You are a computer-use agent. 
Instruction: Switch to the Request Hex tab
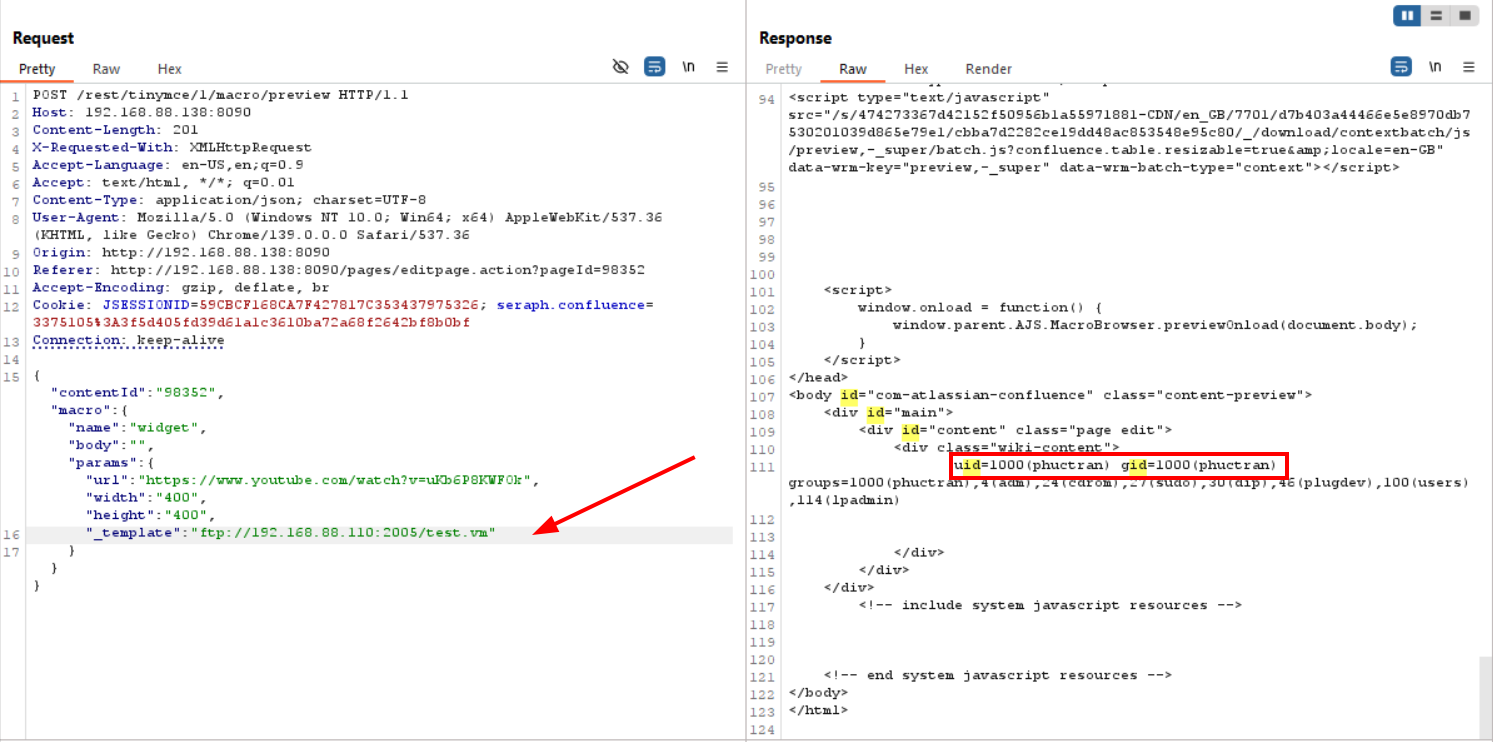[x=169, y=69]
